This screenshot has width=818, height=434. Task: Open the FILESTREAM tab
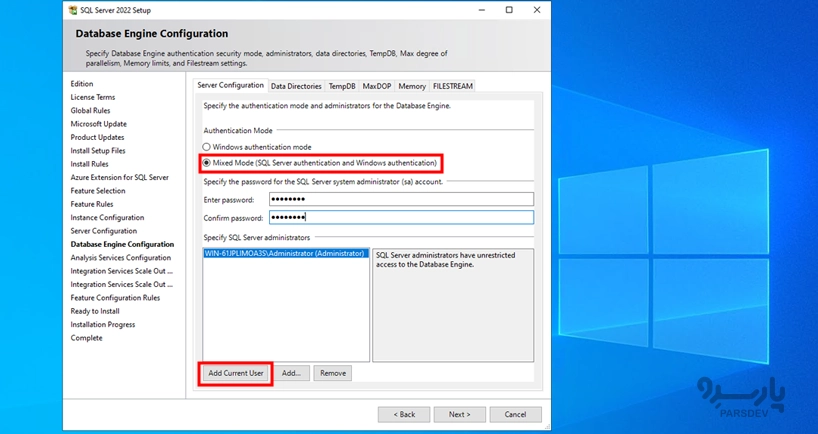(452, 86)
